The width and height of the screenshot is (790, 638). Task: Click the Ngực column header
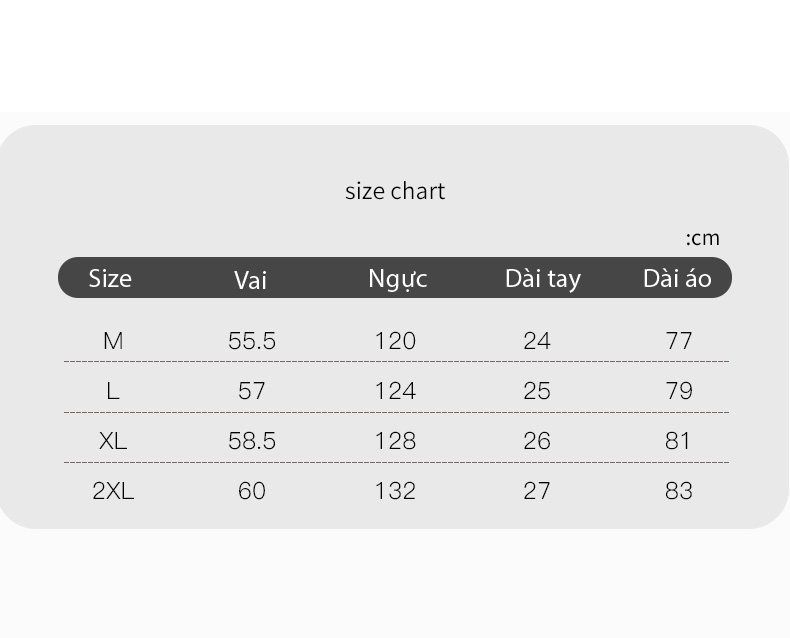coord(398,279)
